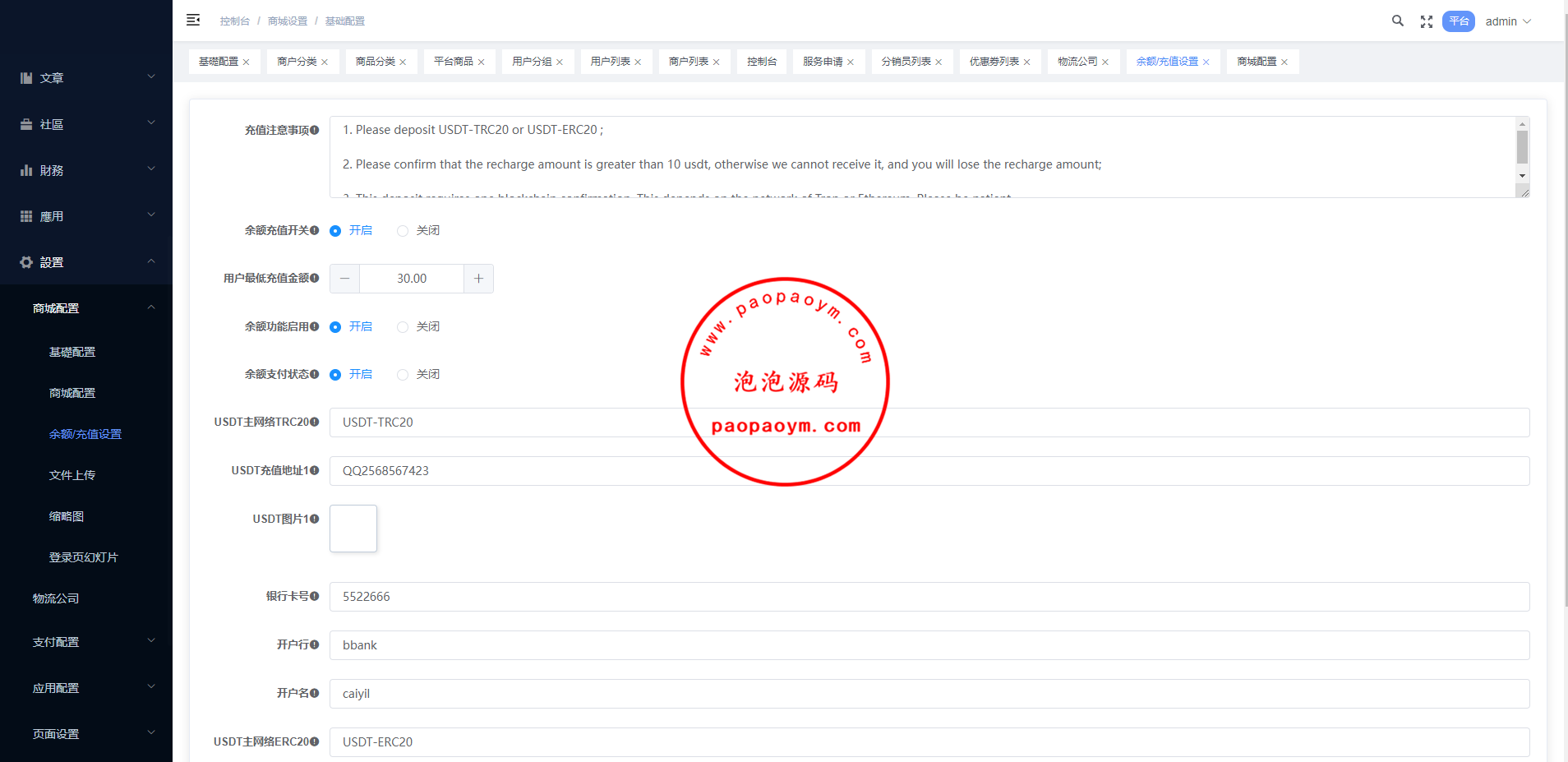Click the plus button for minimum recharge amount

click(x=478, y=279)
